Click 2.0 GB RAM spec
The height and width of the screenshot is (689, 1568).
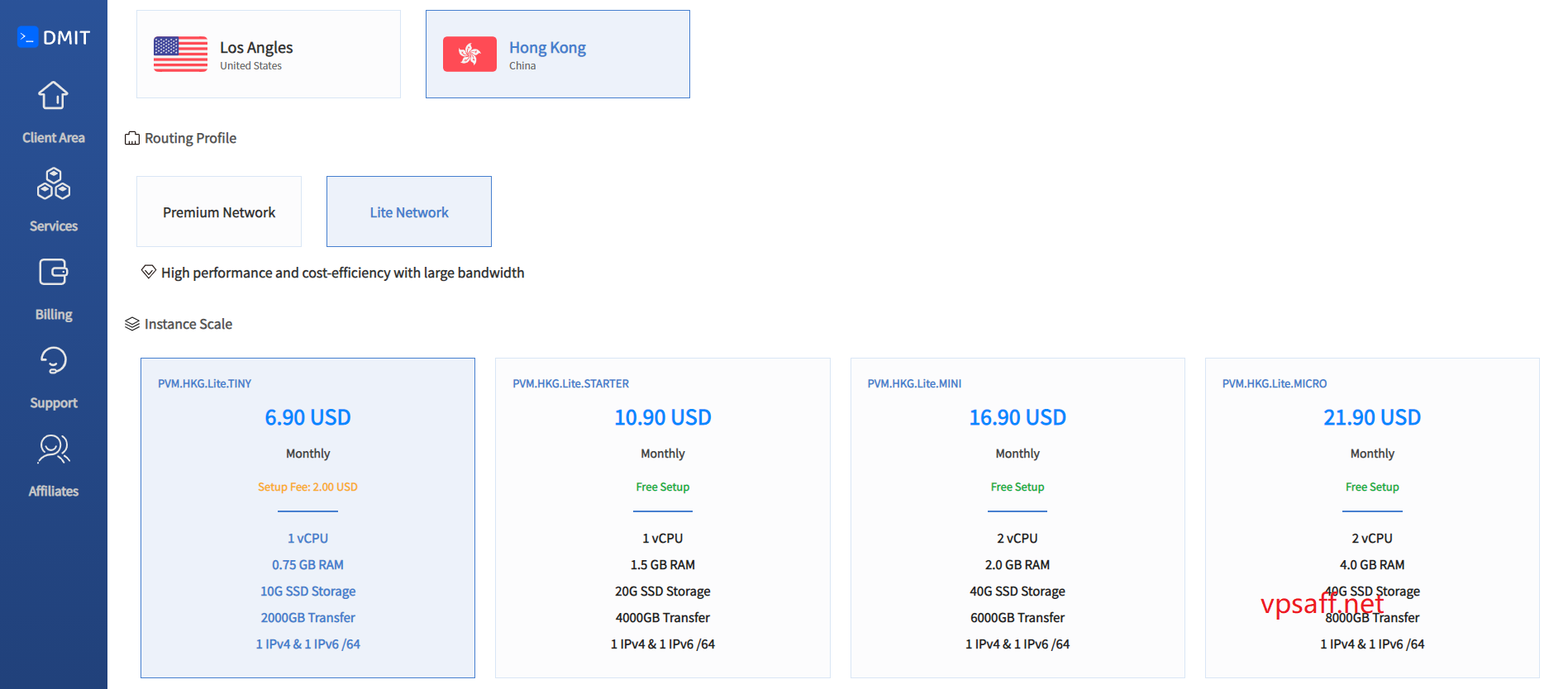(1018, 565)
